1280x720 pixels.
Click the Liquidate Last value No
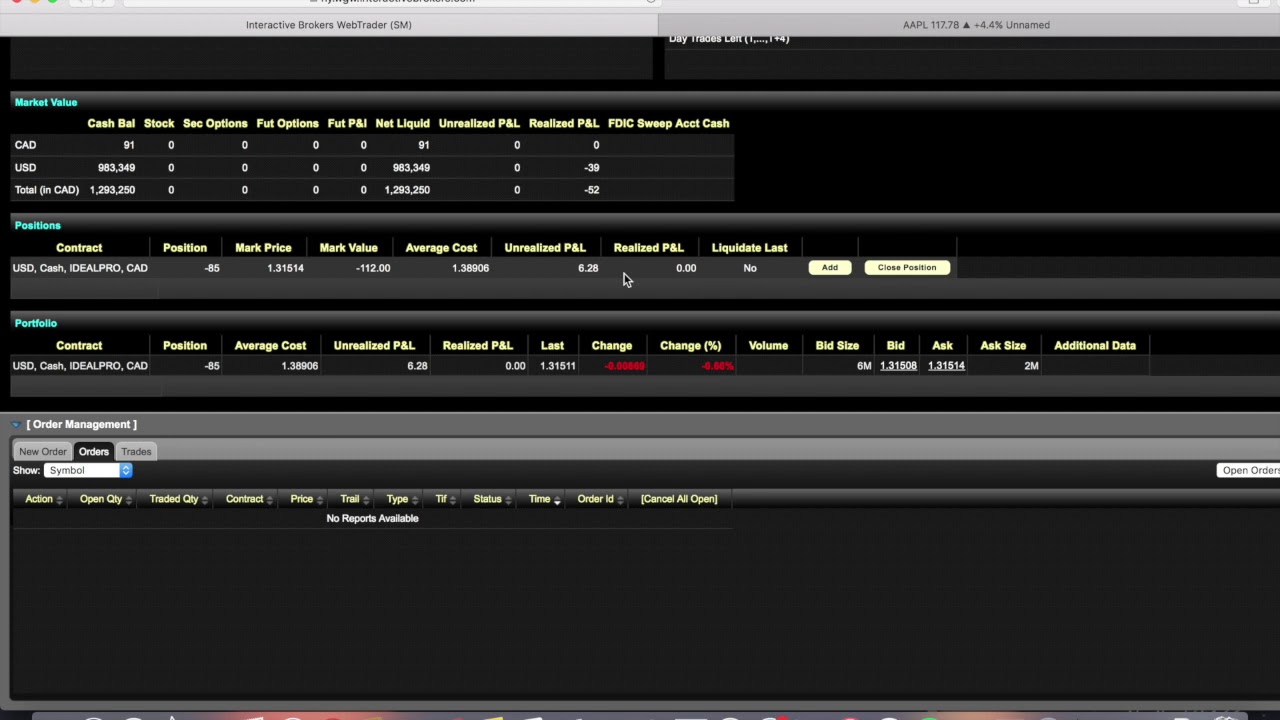[x=750, y=268]
